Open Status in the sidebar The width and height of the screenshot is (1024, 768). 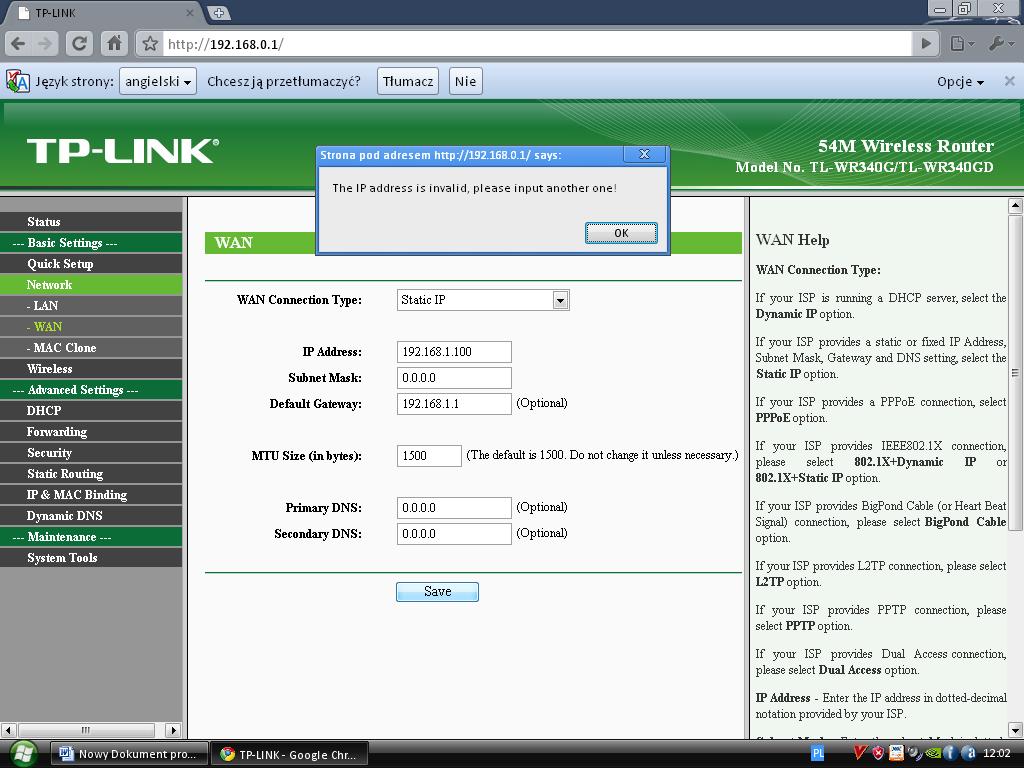pos(91,221)
